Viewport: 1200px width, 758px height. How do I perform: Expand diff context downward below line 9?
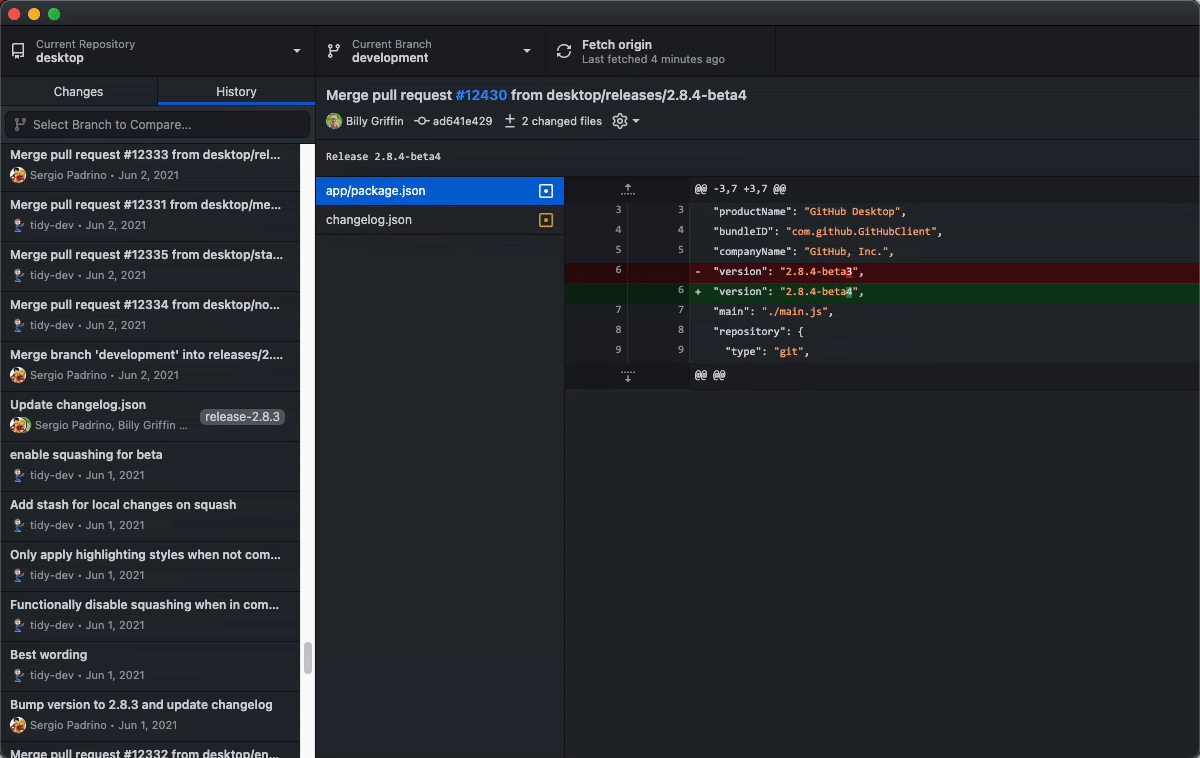pyautogui.click(x=627, y=376)
